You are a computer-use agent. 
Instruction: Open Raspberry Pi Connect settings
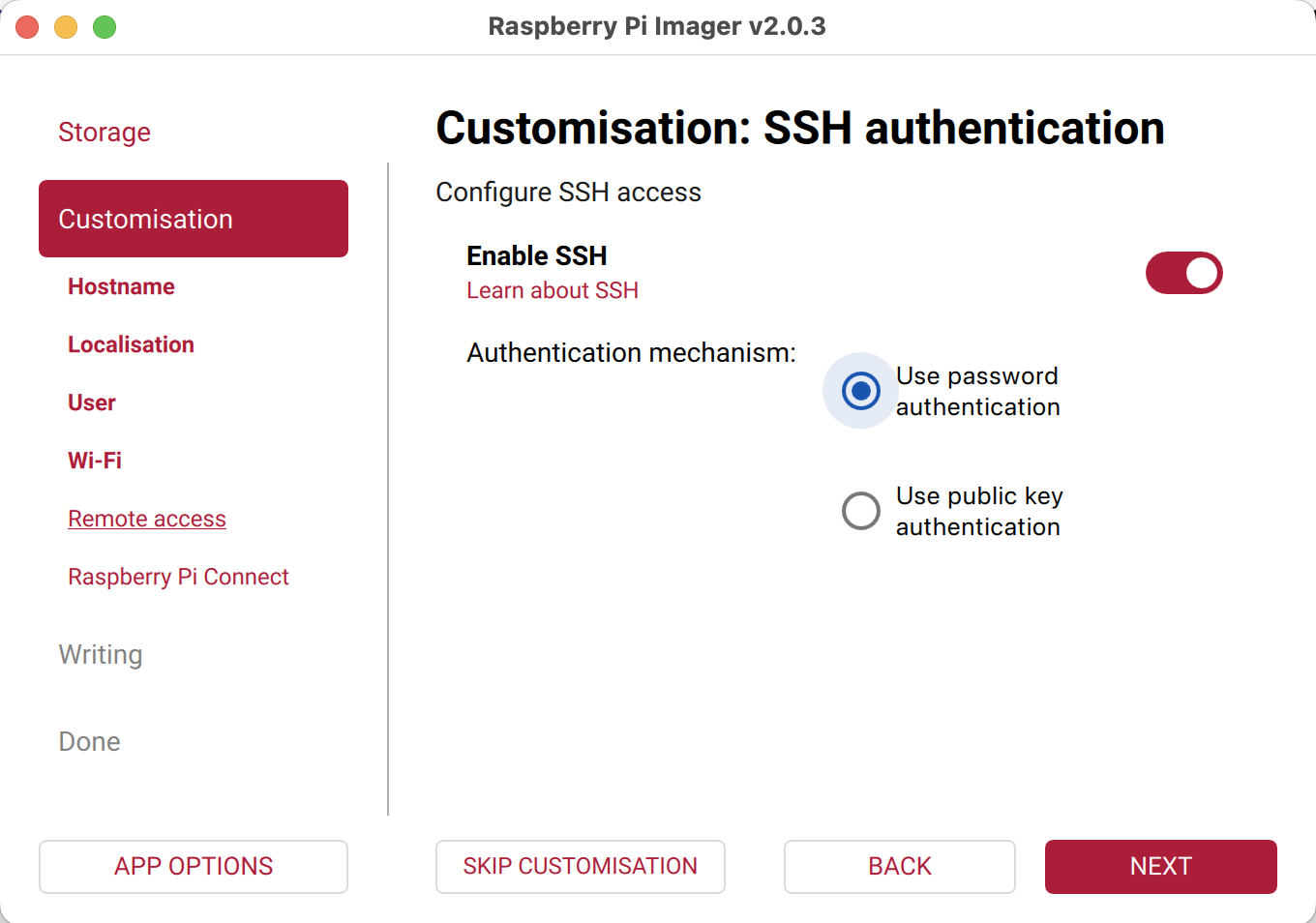pos(178,577)
